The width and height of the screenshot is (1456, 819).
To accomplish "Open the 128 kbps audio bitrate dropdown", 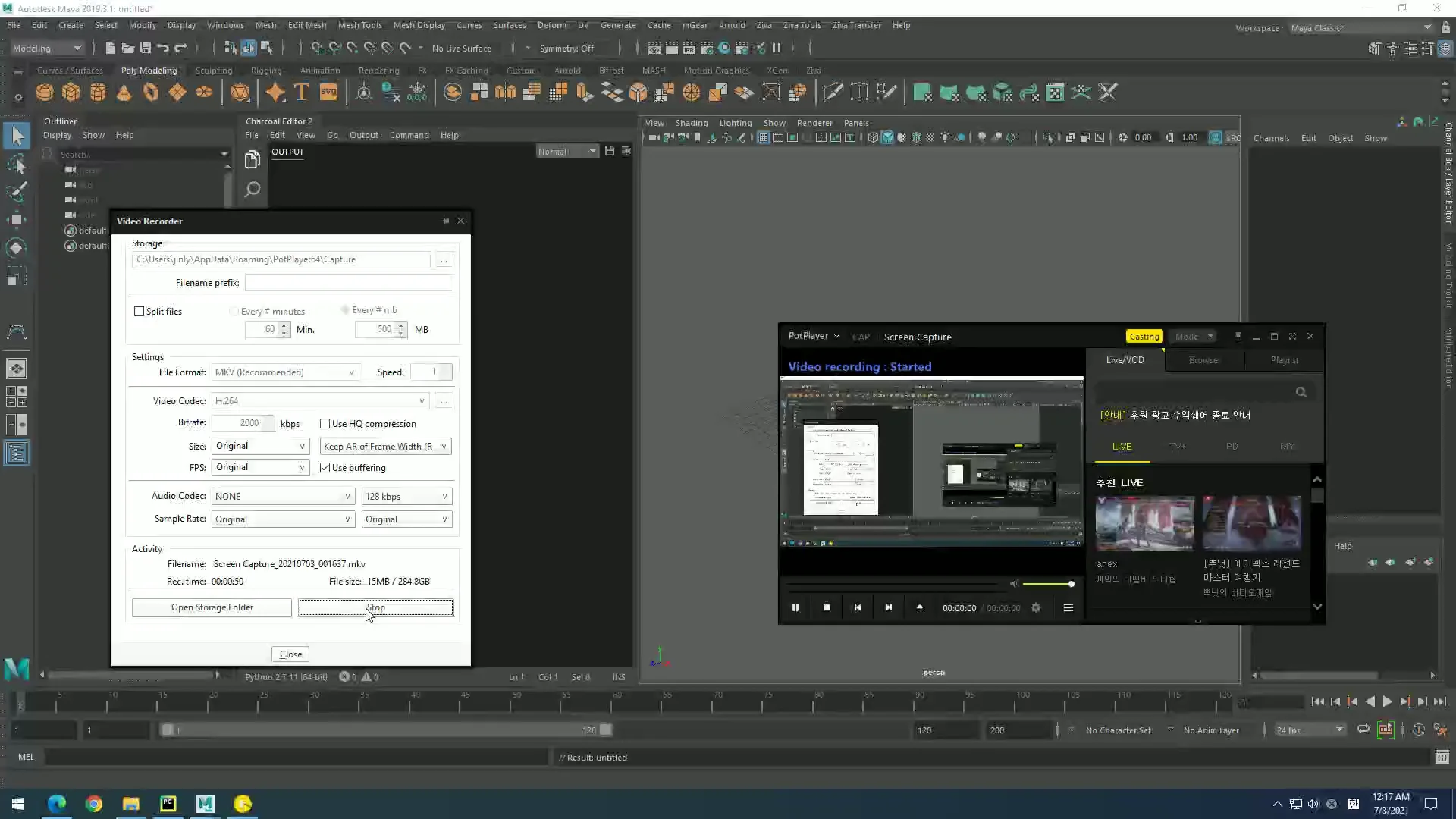I will [x=406, y=497].
